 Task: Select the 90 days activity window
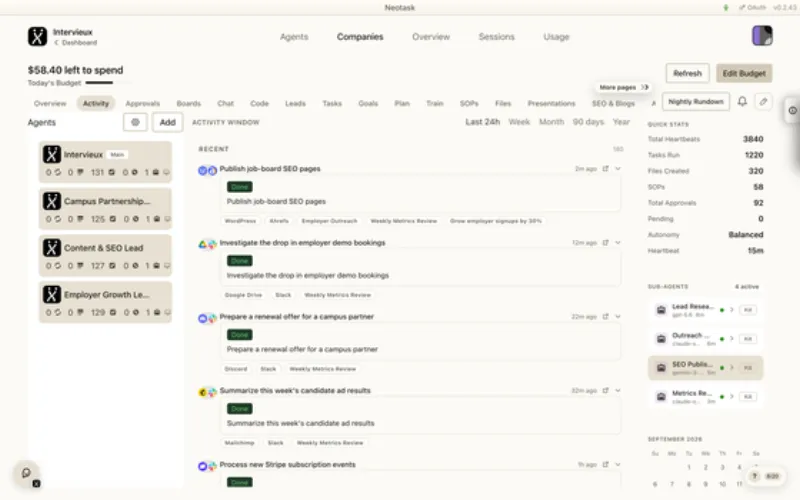pyautogui.click(x=588, y=122)
